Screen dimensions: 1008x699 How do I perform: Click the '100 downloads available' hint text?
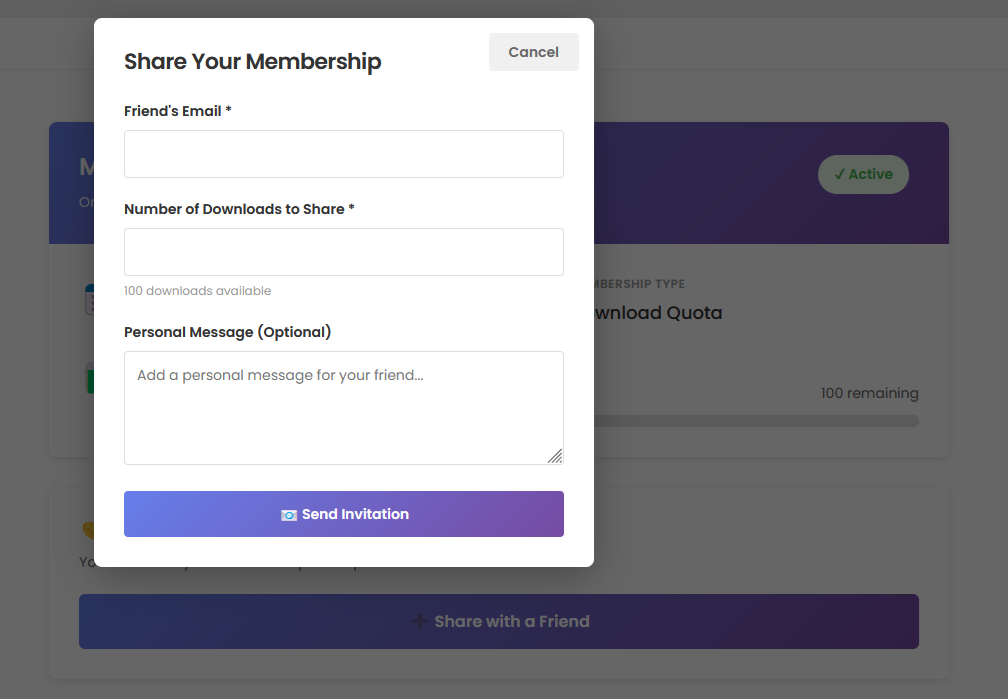[197, 291]
